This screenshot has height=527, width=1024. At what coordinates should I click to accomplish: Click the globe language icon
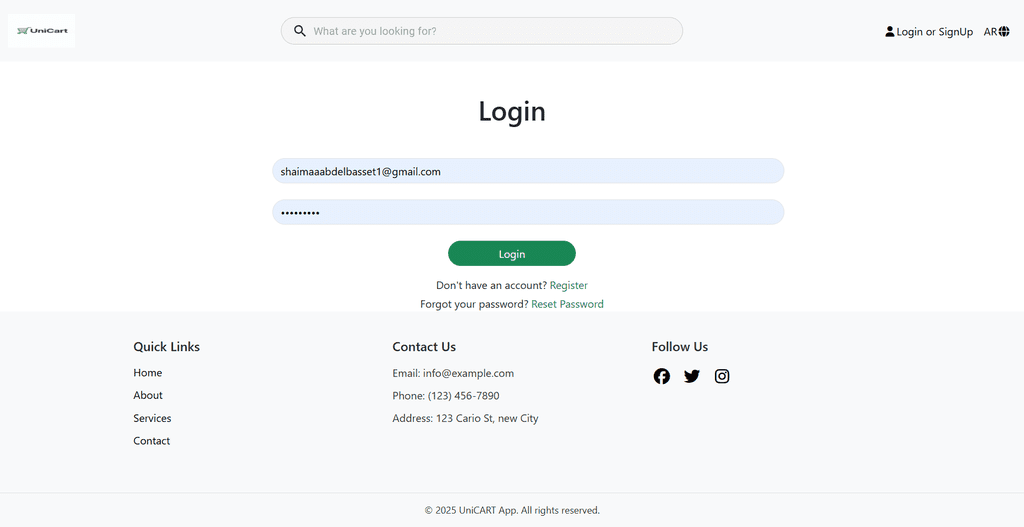[x=1004, y=32]
